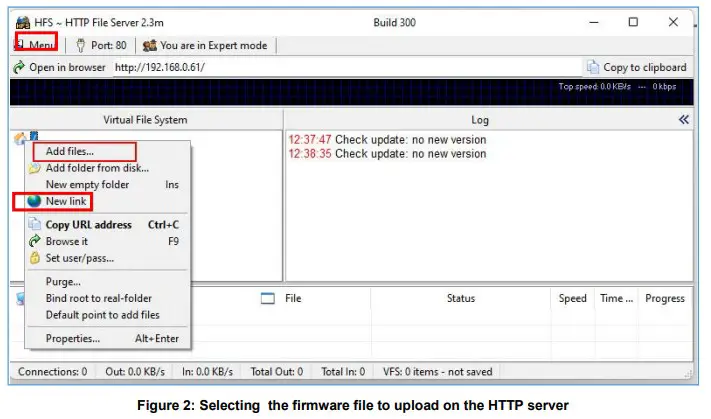Collapse the Log panel with double chevron
The width and height of the screenshot is (711, 419).
click(684, 120)
